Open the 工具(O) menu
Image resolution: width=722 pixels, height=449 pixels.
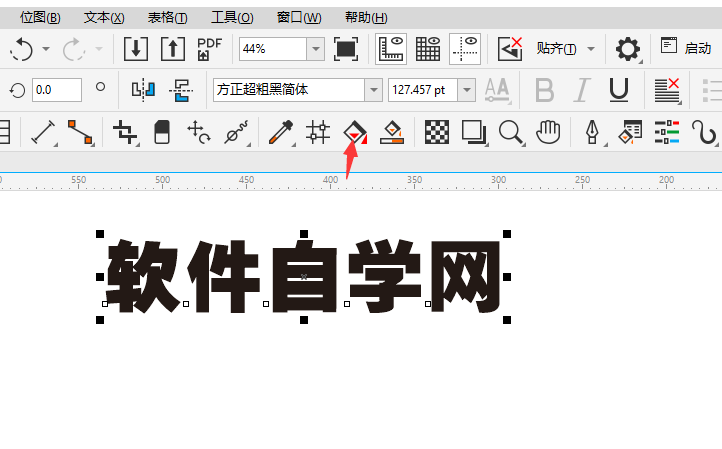[232, 17]
